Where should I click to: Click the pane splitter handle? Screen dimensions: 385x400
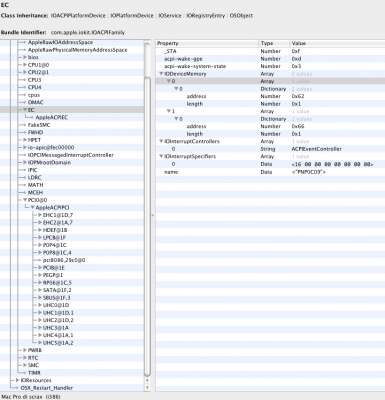(153, 215)
